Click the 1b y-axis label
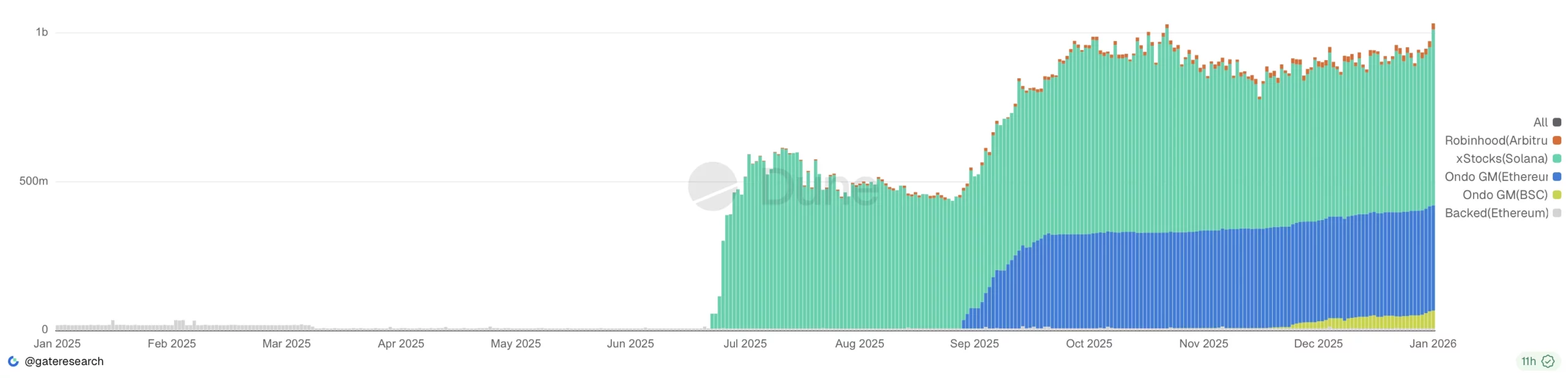Image resolution: width=1568 pixels, height=378 pixels. tap(42, 32)
